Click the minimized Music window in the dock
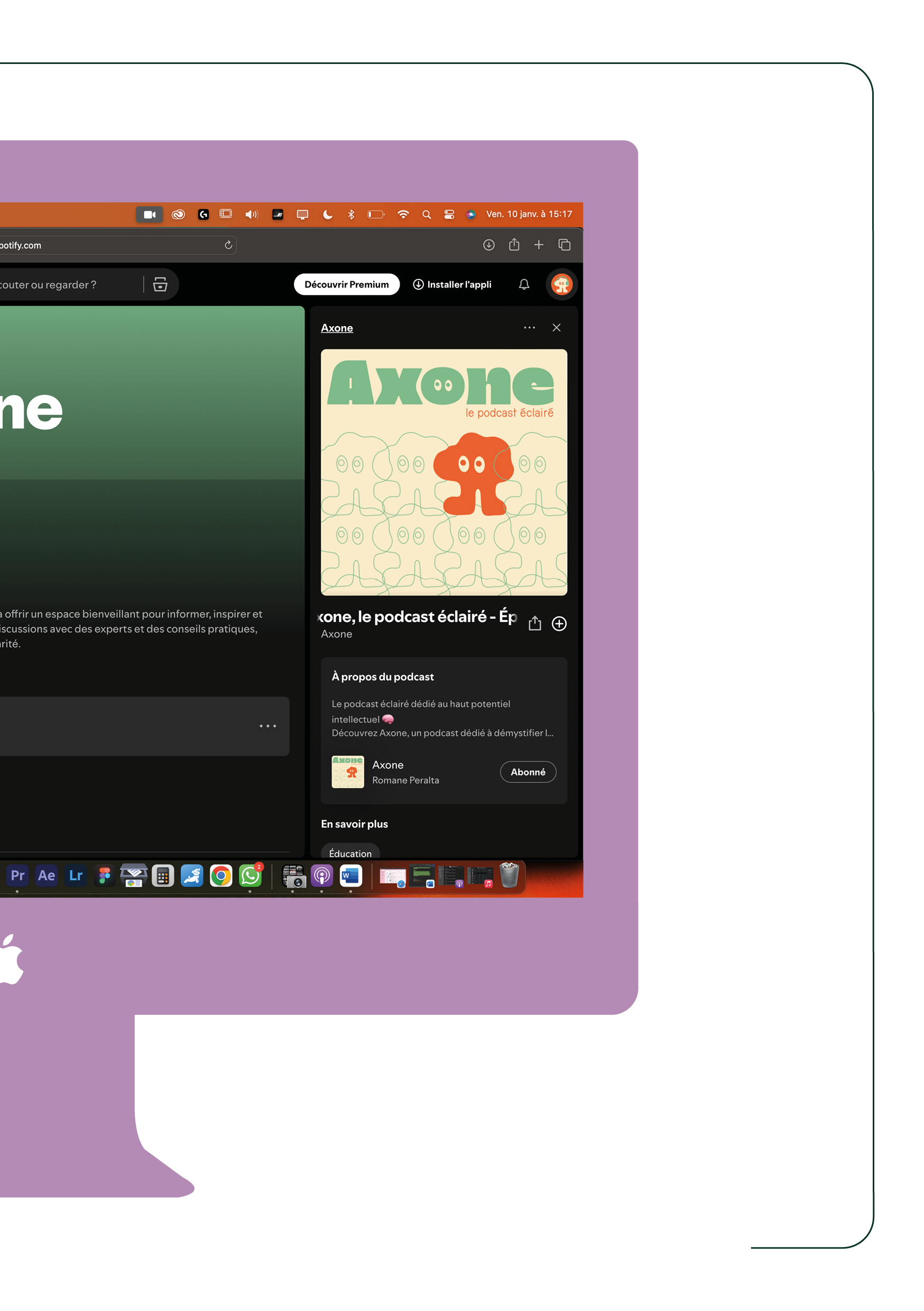The image size is (924, 1311). (481, 877)
